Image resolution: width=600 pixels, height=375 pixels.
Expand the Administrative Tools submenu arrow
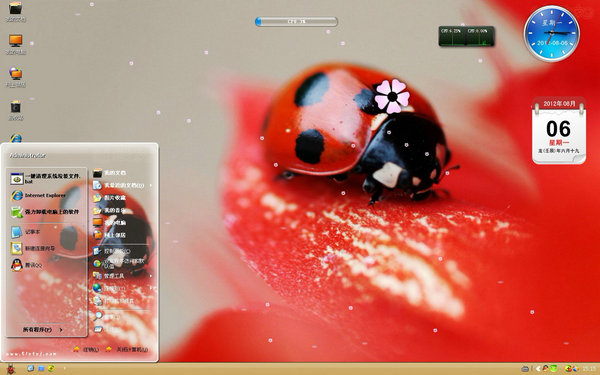pos(150,276)
